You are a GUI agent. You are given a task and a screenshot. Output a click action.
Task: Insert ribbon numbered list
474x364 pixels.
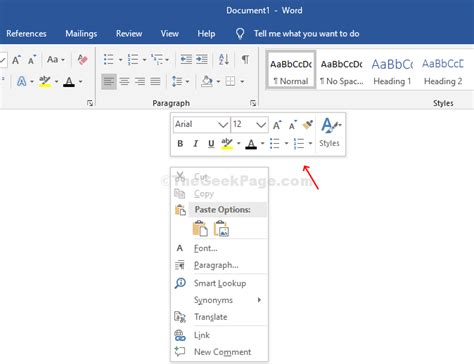pos(133,60)
